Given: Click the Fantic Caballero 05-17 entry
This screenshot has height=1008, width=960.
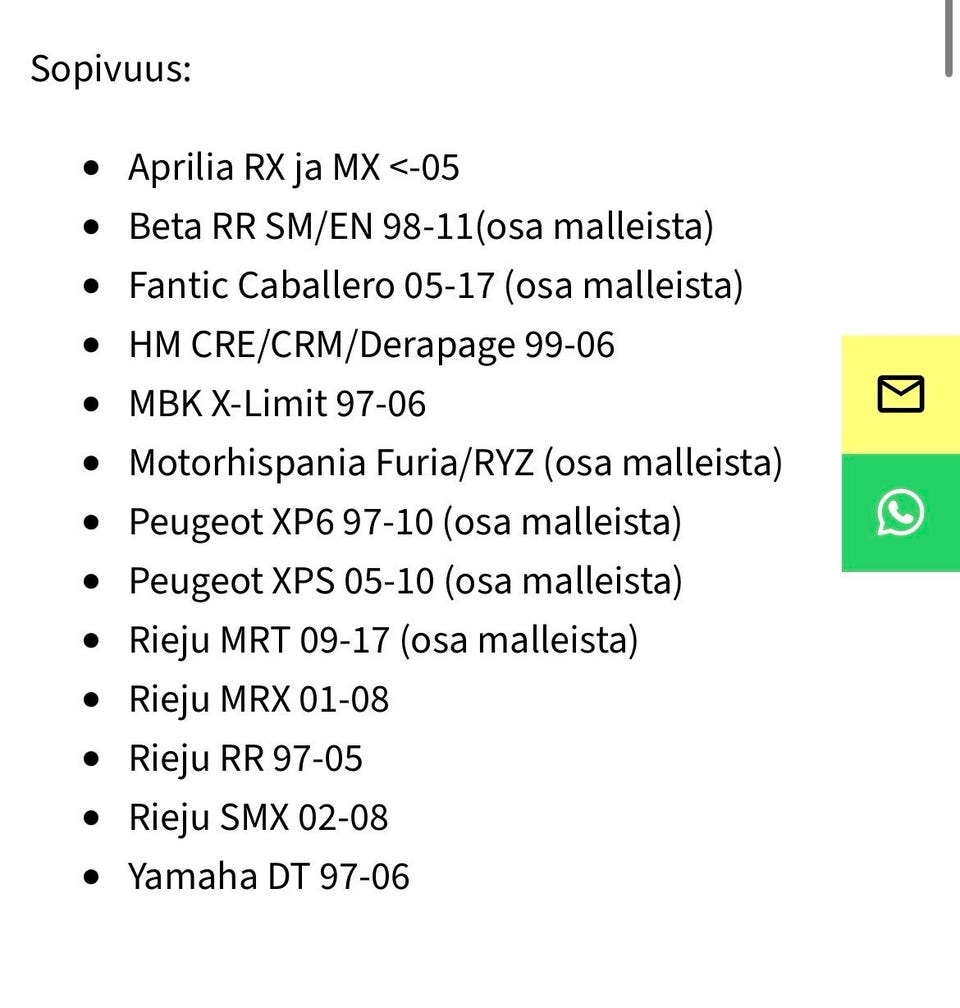Looking at the screenshot, I should 435,286.
